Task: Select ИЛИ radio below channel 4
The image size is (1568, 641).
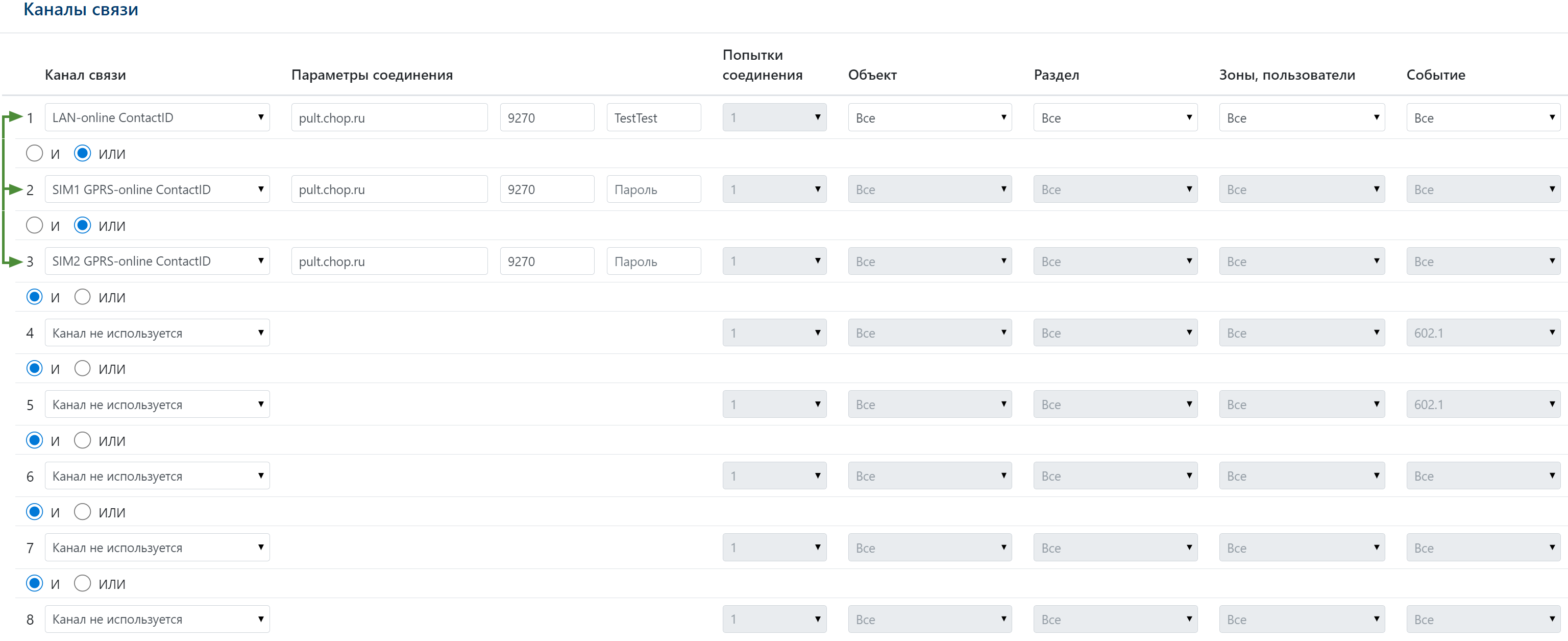Action: [82, 369]
